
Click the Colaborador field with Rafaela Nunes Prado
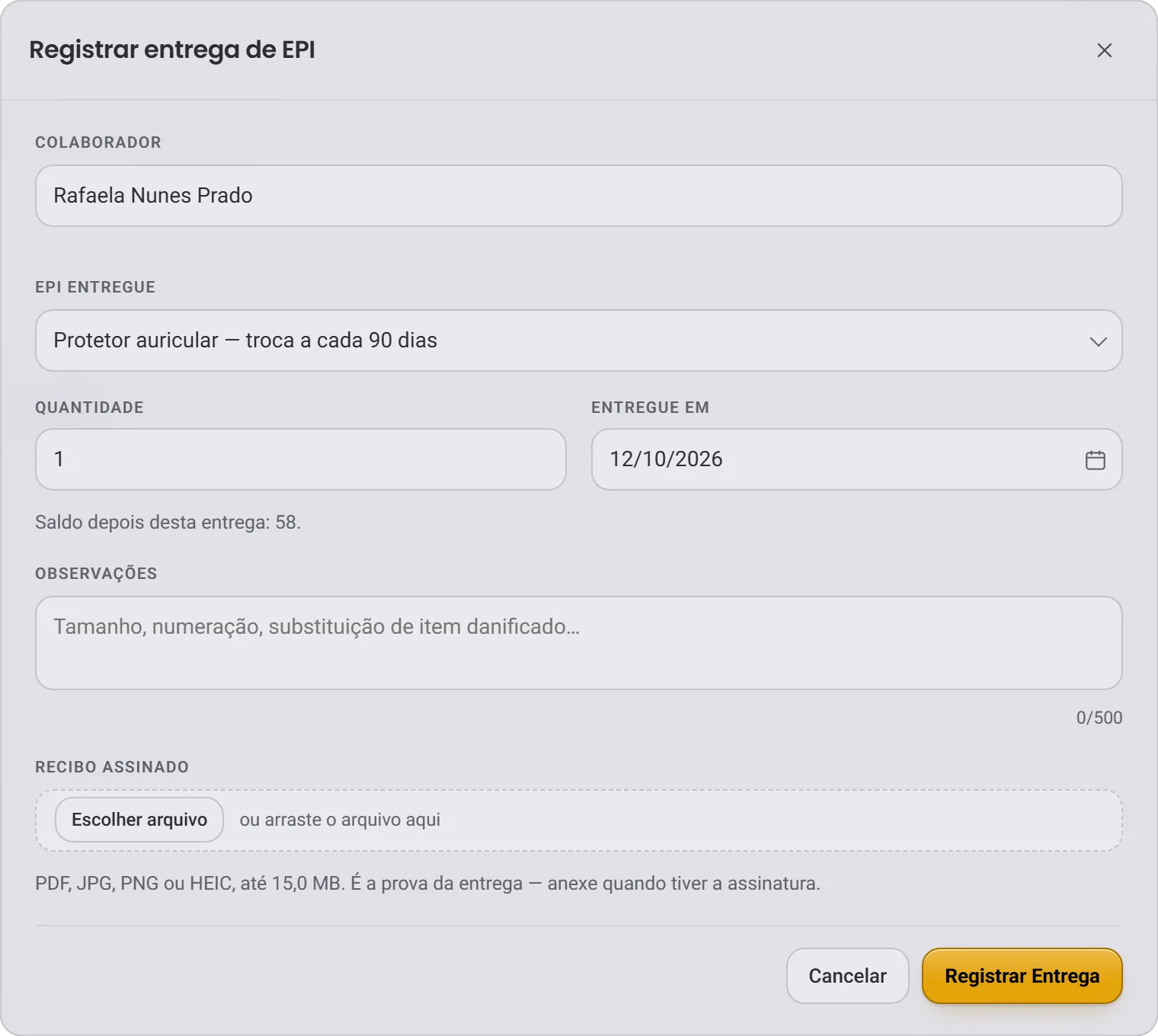click(579, 196)
